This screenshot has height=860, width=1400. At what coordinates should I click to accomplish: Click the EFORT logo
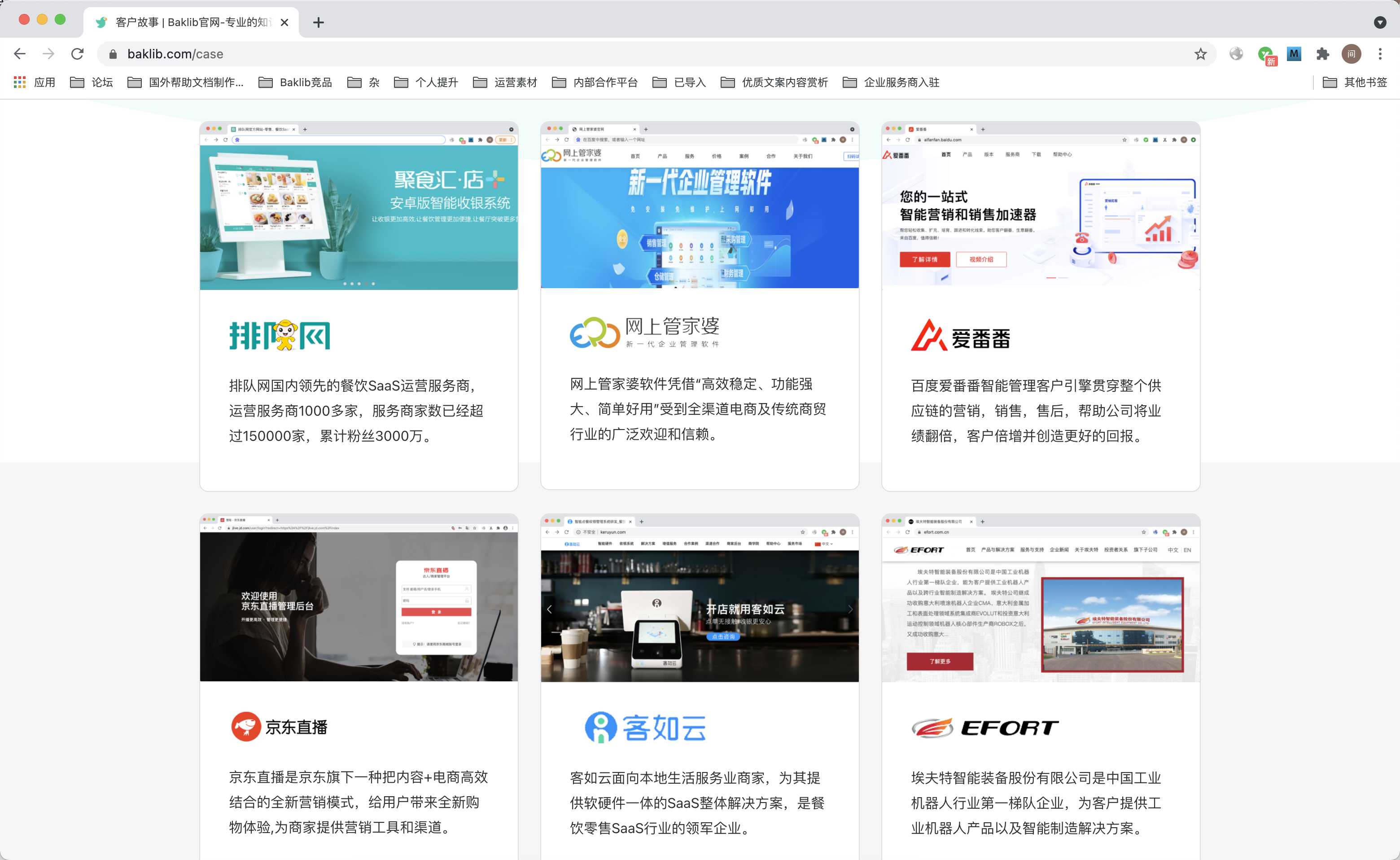[985, 728]
